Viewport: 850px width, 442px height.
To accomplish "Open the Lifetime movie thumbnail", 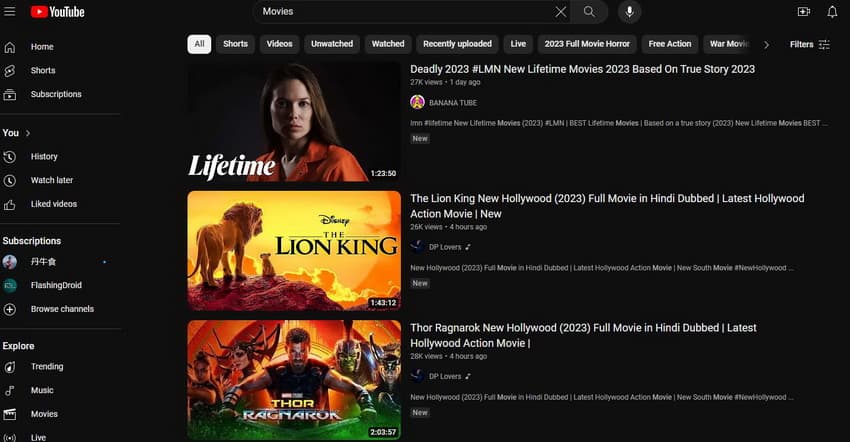I will [x=294, y=121].
